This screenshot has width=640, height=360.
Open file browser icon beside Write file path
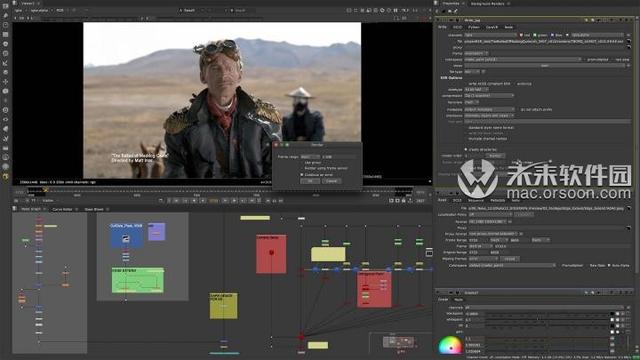[x=629, y=41]
